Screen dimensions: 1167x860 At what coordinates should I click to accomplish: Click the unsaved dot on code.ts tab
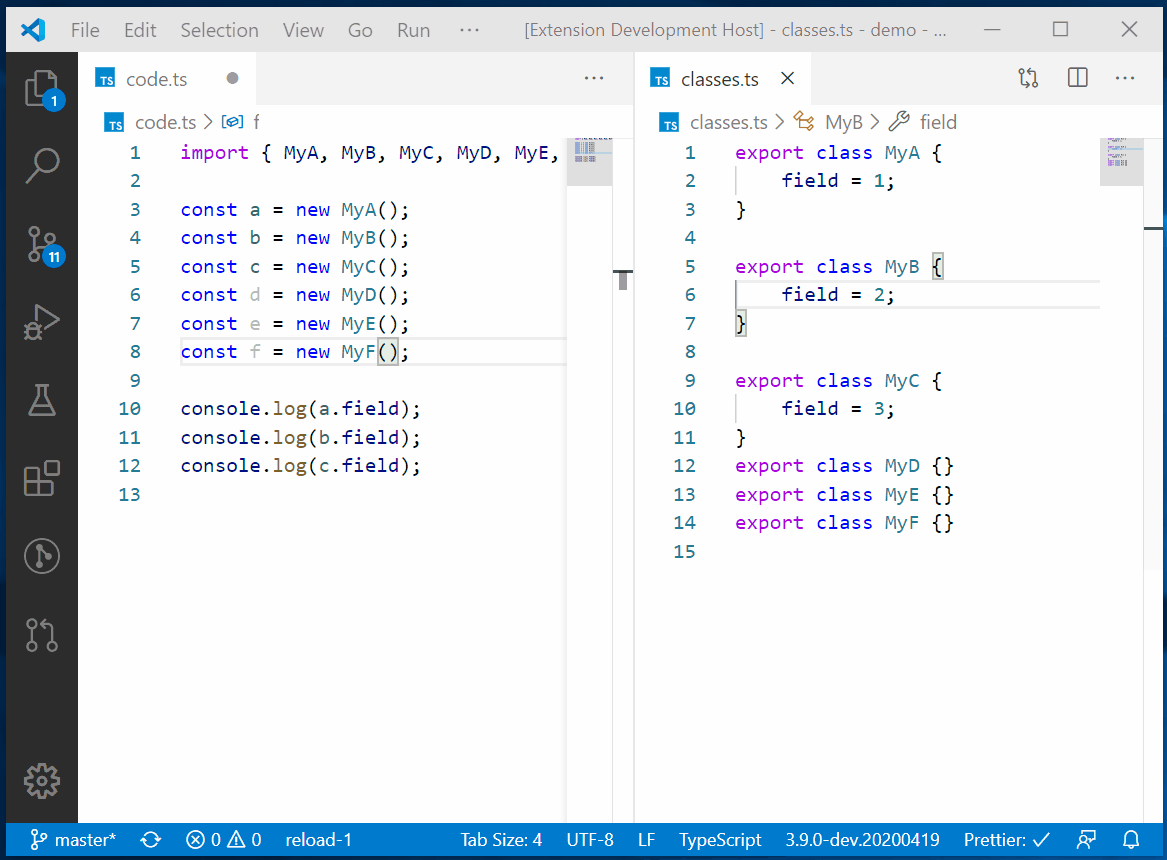[232, 78]
